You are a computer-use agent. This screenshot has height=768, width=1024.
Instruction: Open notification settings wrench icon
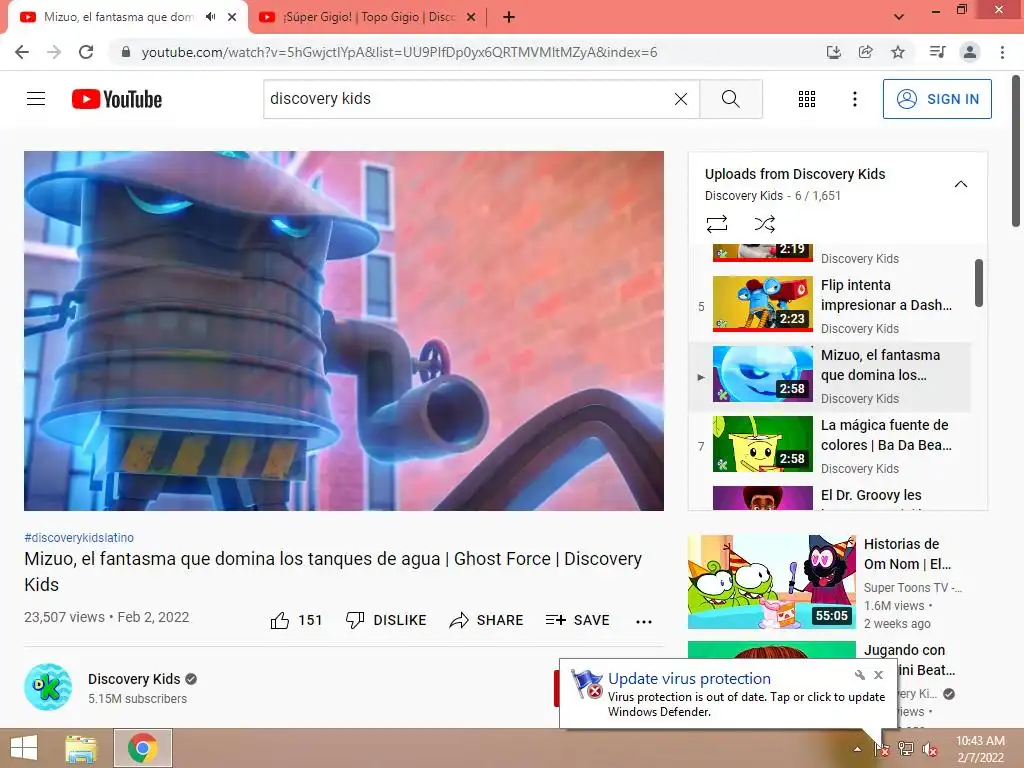859,675
